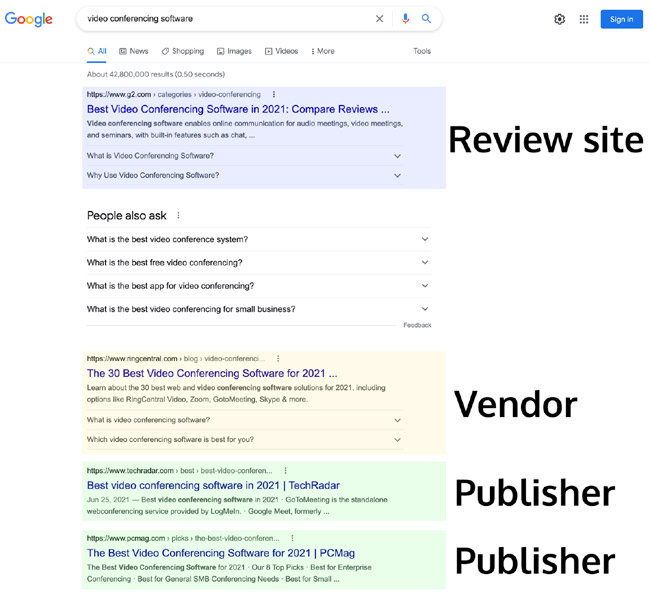Click the Sign in button
The width and height of the screenshot is (650, 593).
click(621, 19)
